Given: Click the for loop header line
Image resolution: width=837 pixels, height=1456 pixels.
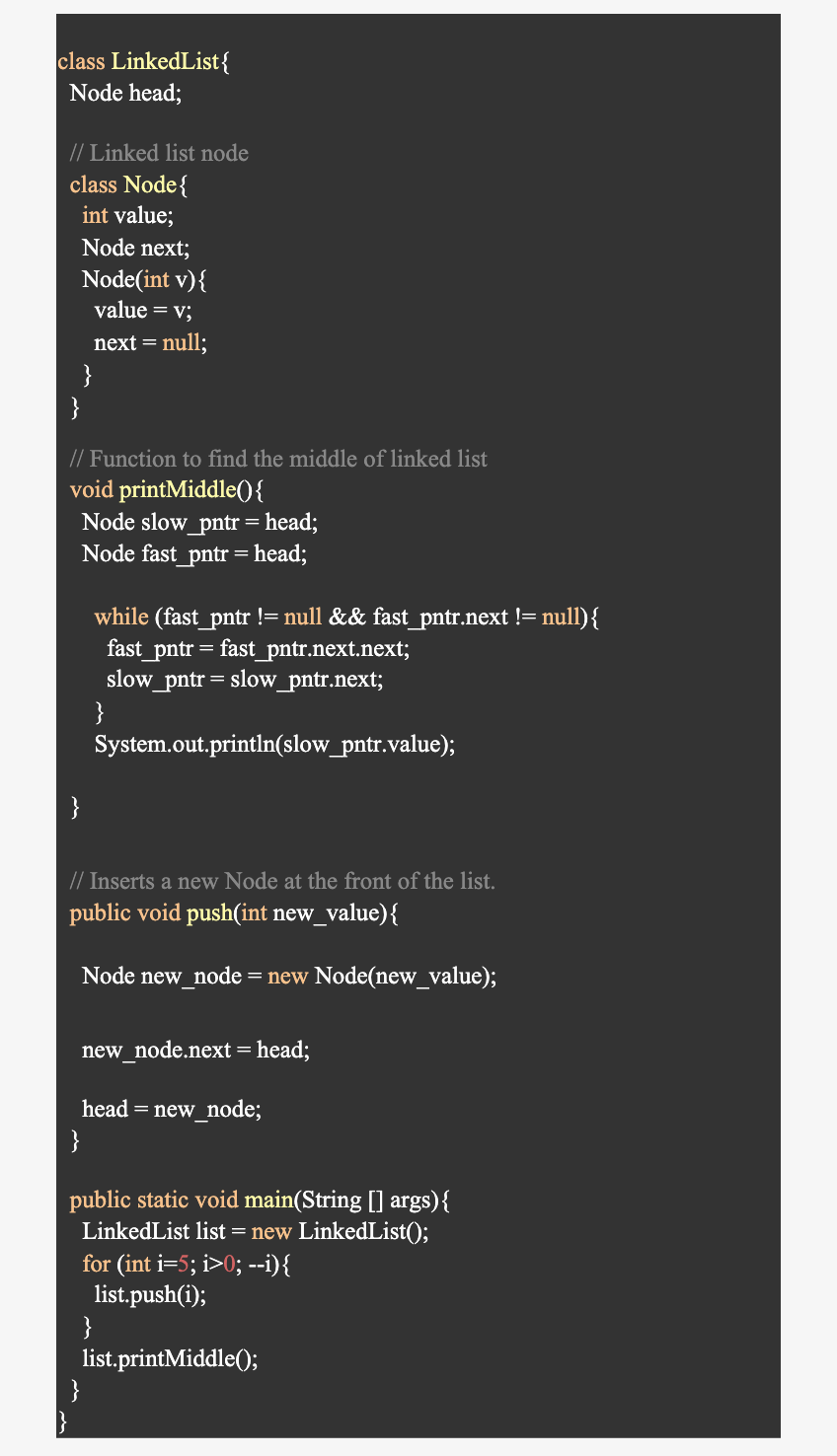Looking at the screenshot, I should point(187,1264).
